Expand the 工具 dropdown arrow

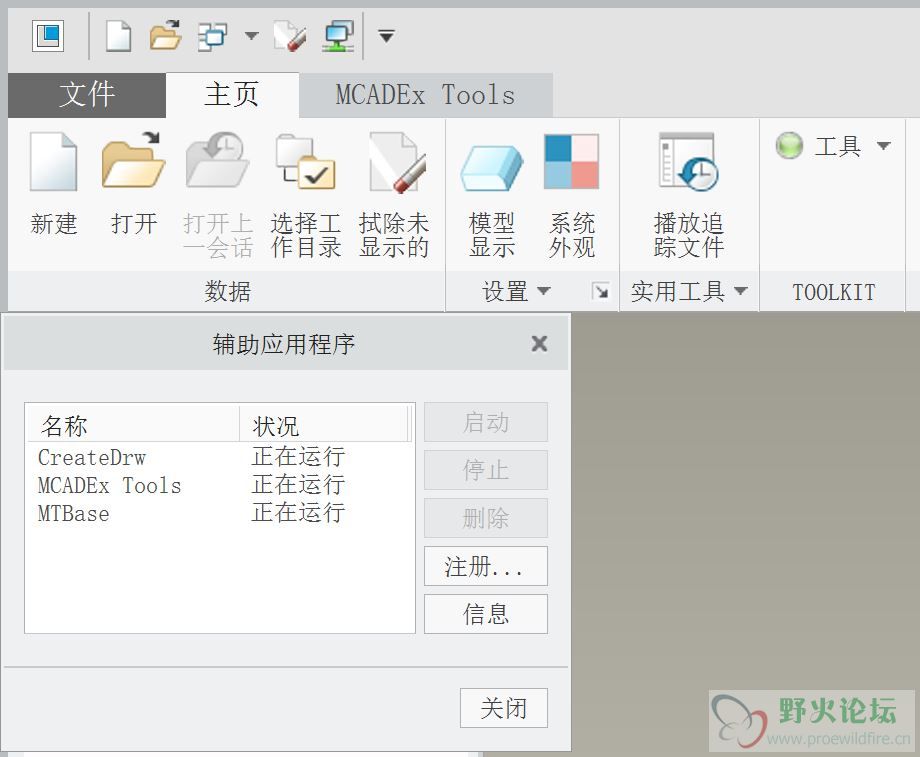[x=884, y=145]
